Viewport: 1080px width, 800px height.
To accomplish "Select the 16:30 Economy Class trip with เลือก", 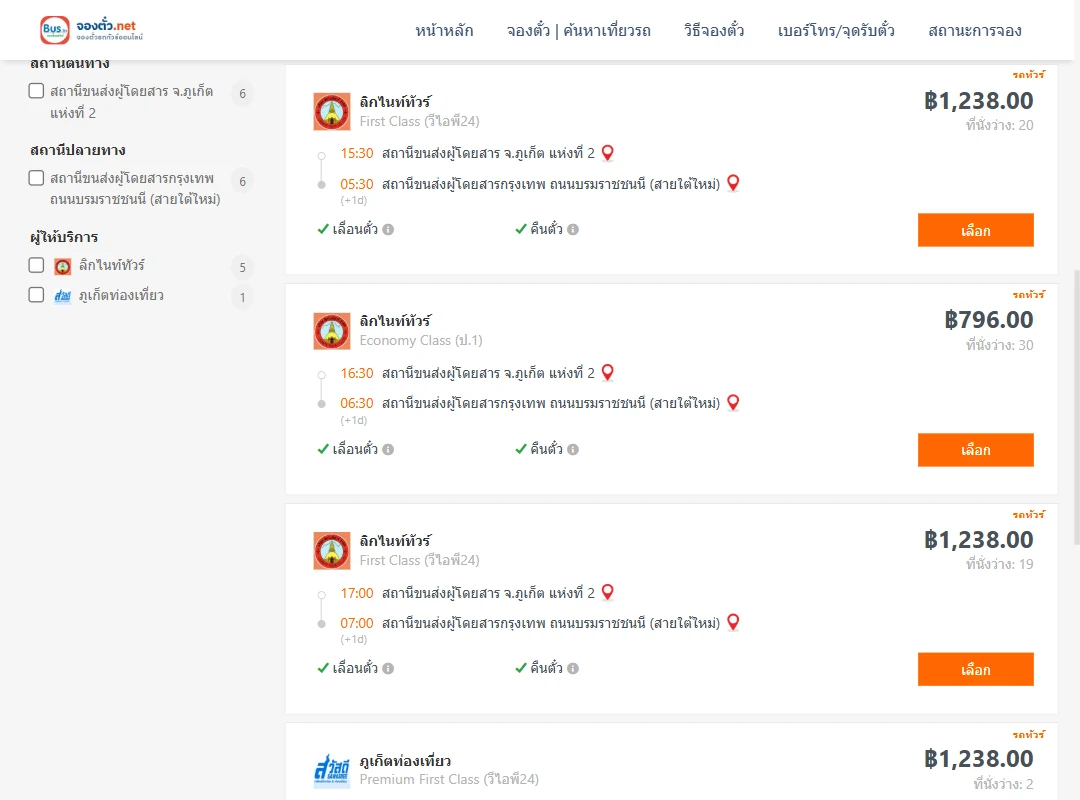I will (x=975, y=450).
